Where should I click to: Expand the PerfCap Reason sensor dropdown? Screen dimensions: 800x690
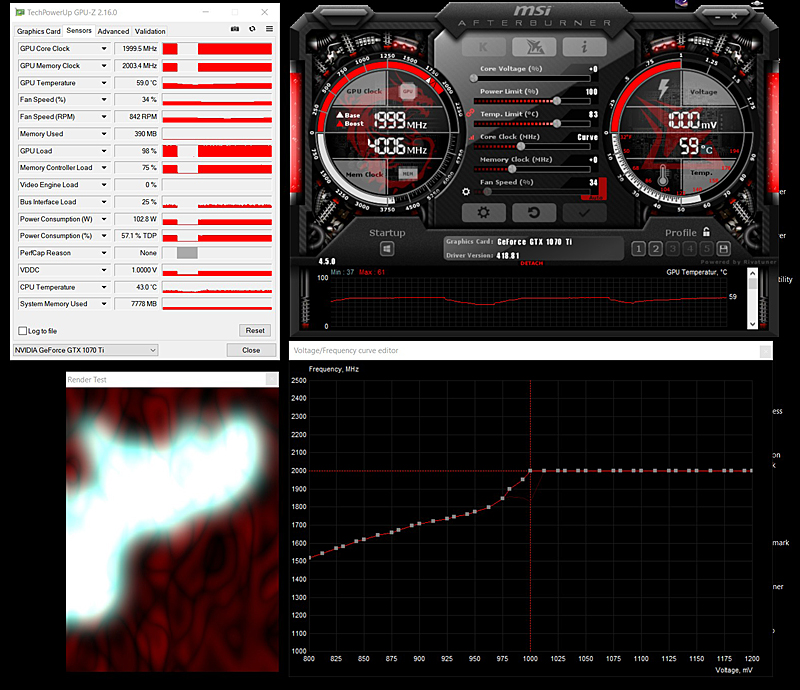click(x=104, y=253)
